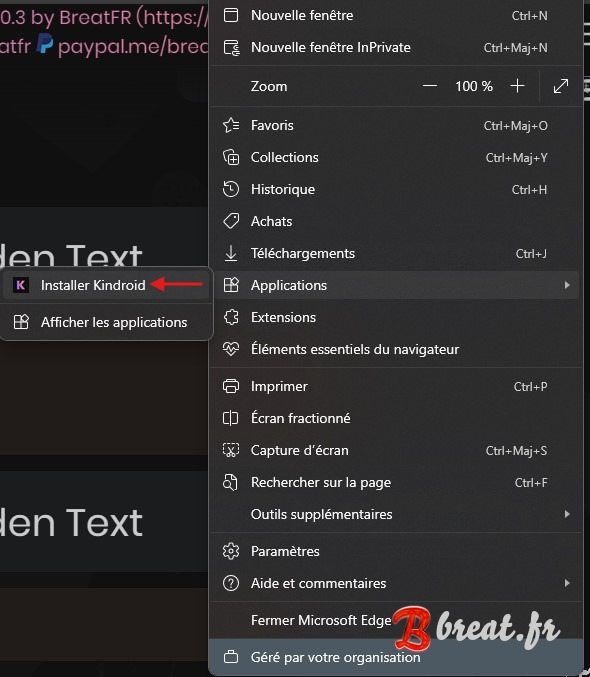Click the Afficher les applications grid icon
Screen dimensions: 590x677
point(21,322)
